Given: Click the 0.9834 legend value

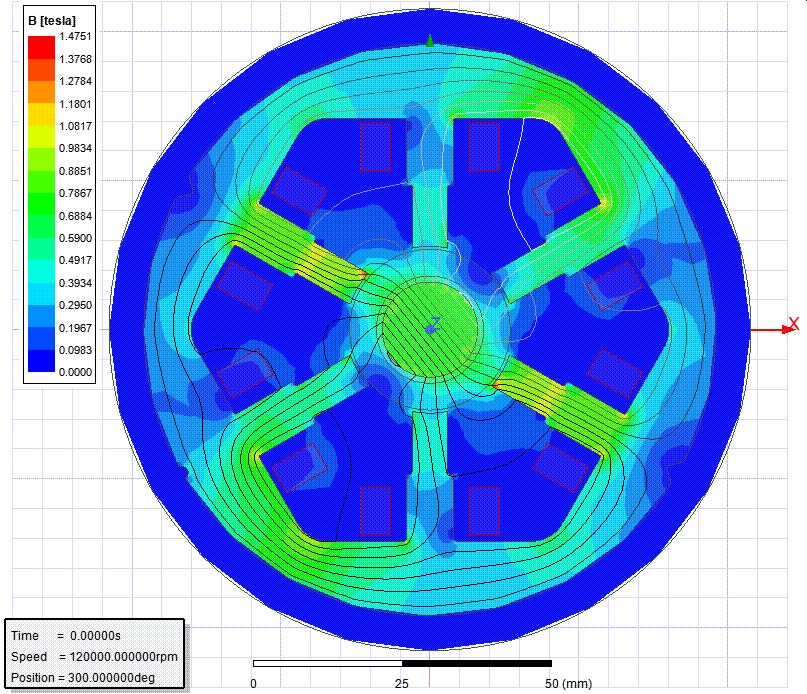Looking at the screenshot, I should pos(75,148).
